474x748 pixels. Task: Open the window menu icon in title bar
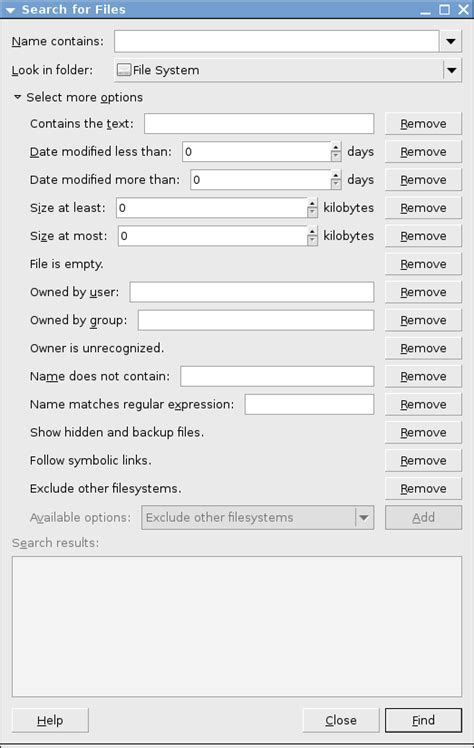(x=10, y=10)
